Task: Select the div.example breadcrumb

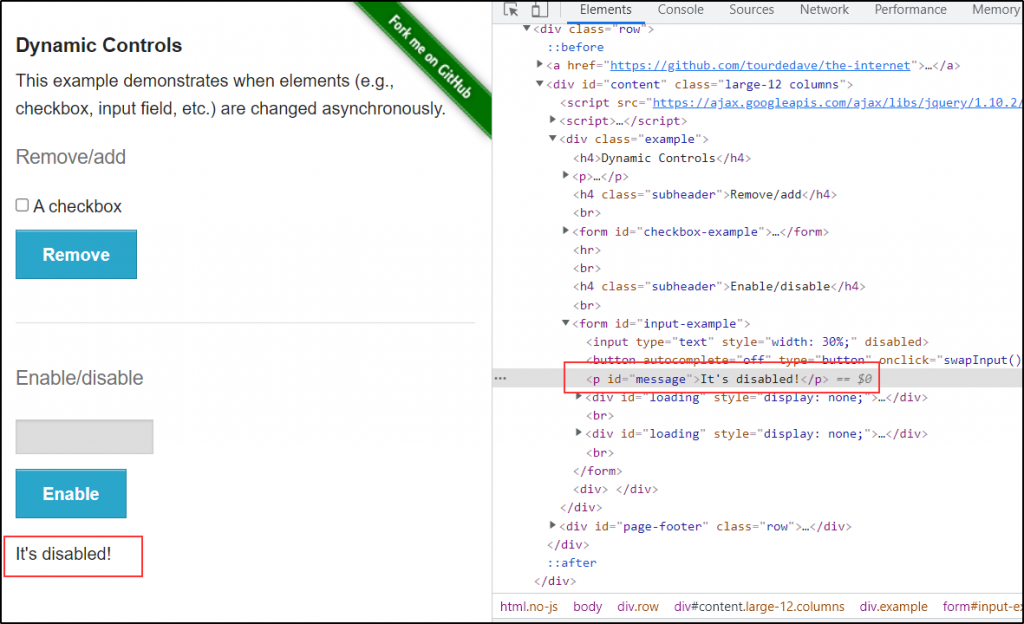Action: point(893,606)
